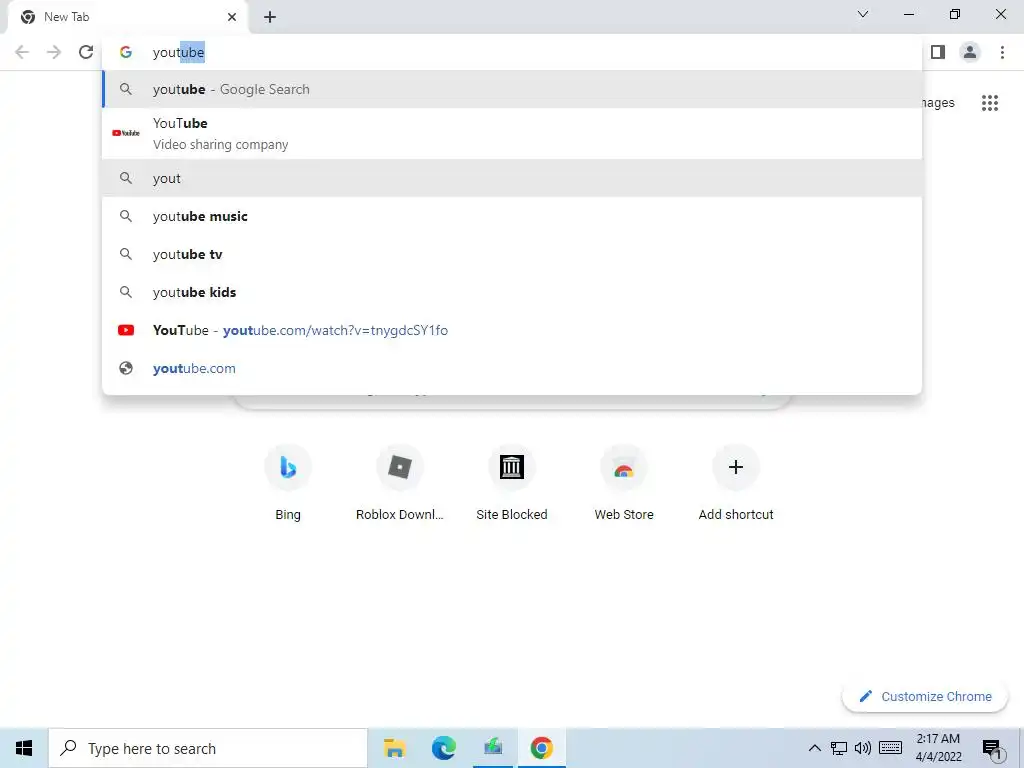1024x768 pixels.
Task: Pick the 'youtube kids' suggestion
Action: [512, 292]
